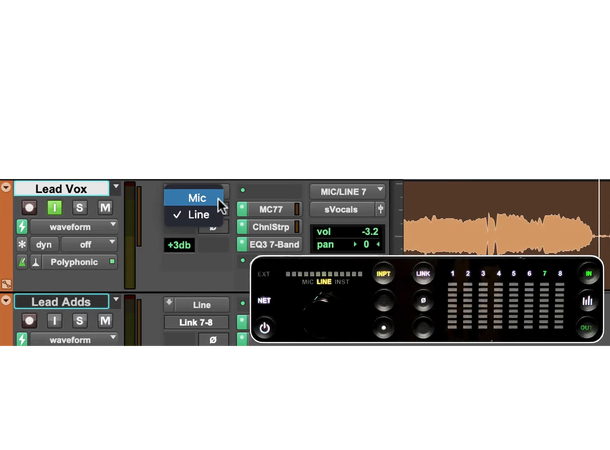610x450 pixels.
Task: Open the EQ3 7-Band insert plugin
Action: coord(274,244)
